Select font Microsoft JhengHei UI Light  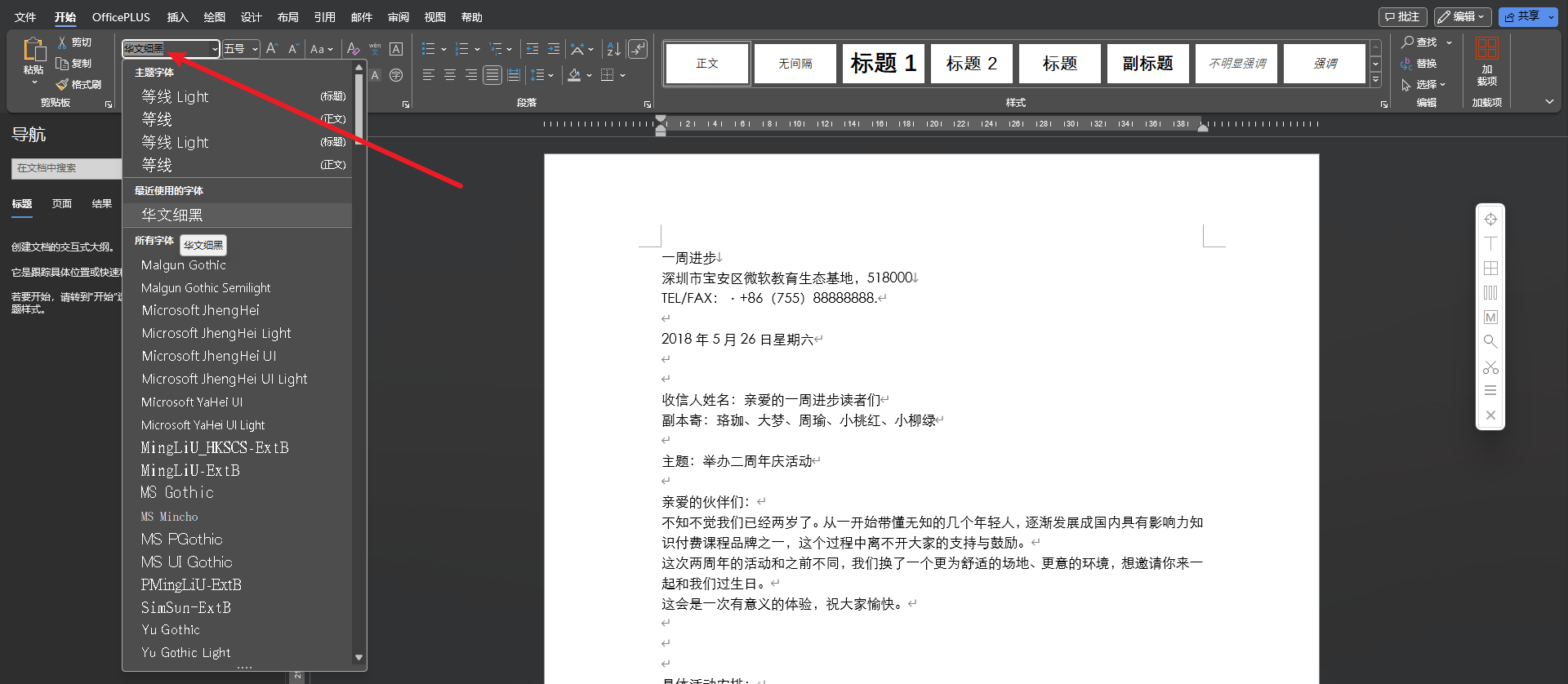click(x=237, y=379)
